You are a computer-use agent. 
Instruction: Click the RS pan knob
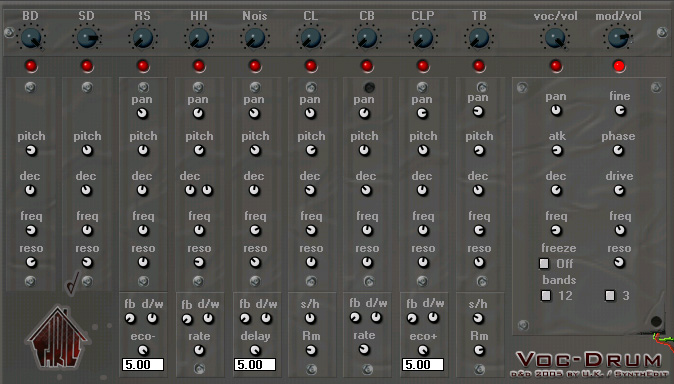[142, 114]
